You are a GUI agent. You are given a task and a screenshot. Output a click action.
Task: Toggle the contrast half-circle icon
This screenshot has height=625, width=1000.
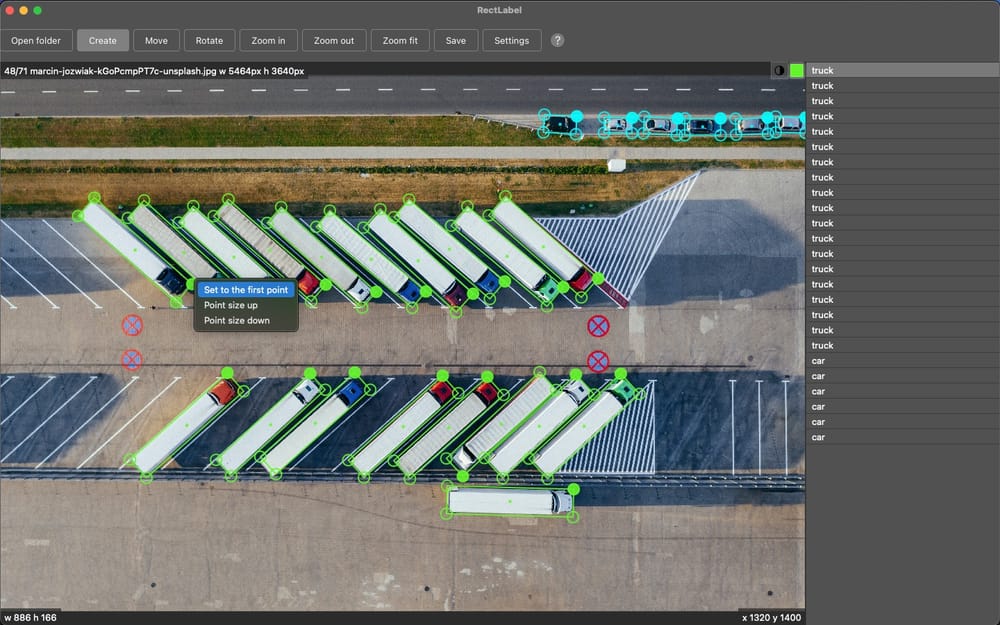[x=779, y=71]
